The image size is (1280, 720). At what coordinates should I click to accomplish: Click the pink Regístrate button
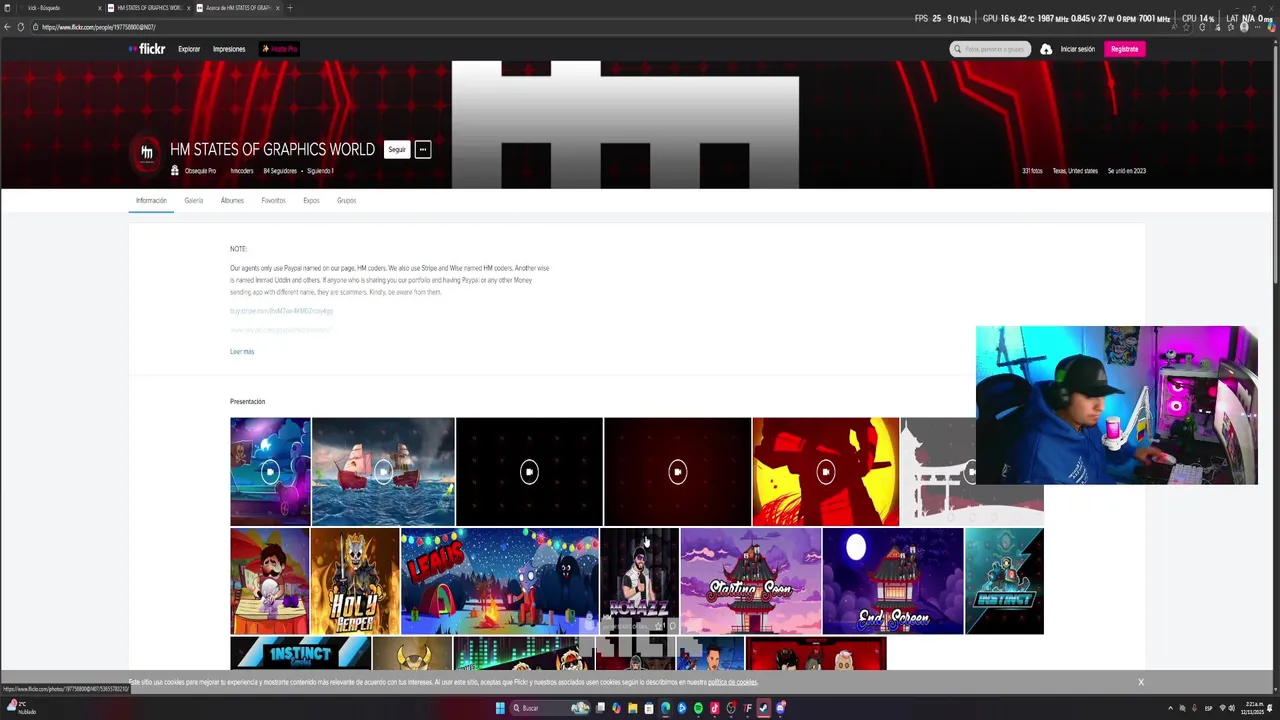(x=1124, y=49)
